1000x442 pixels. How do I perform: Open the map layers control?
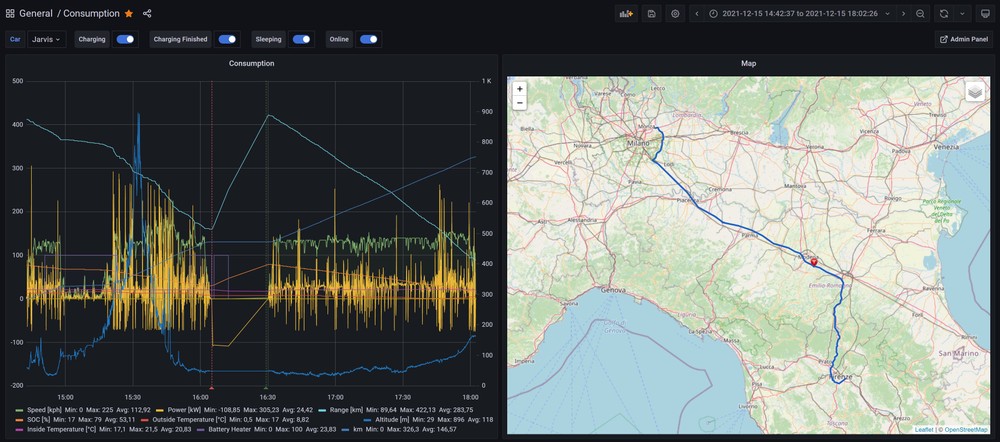(975, 92)
